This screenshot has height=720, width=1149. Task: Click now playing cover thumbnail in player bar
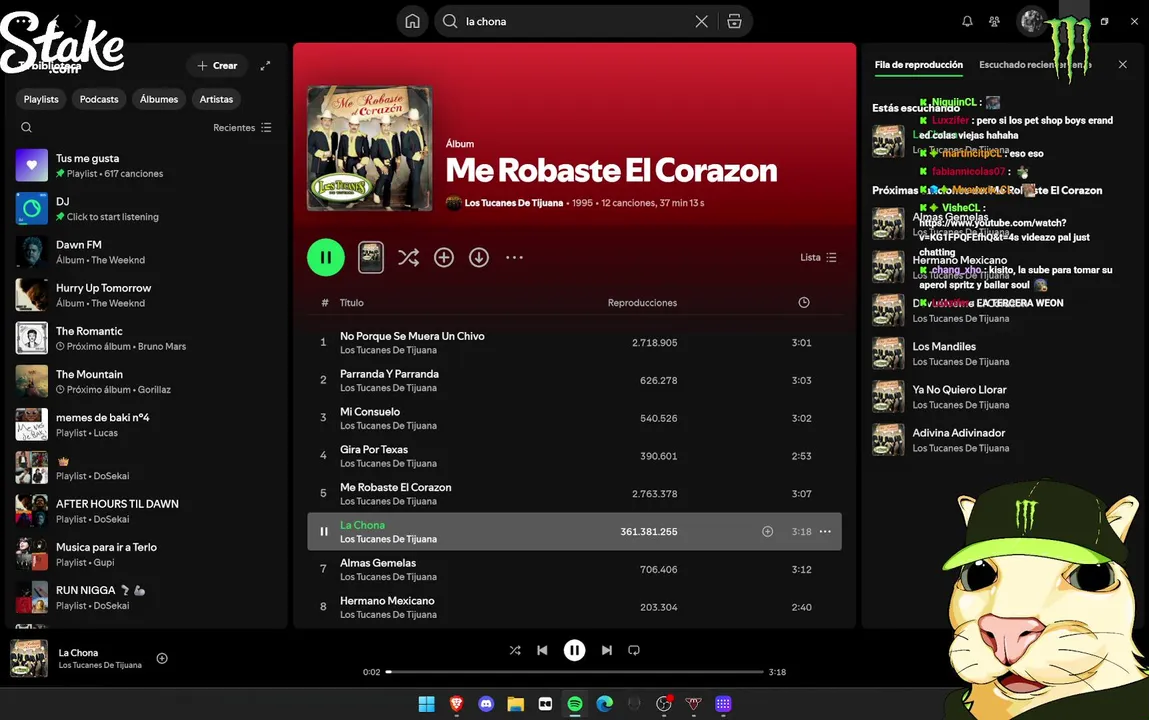coord(29,658)
